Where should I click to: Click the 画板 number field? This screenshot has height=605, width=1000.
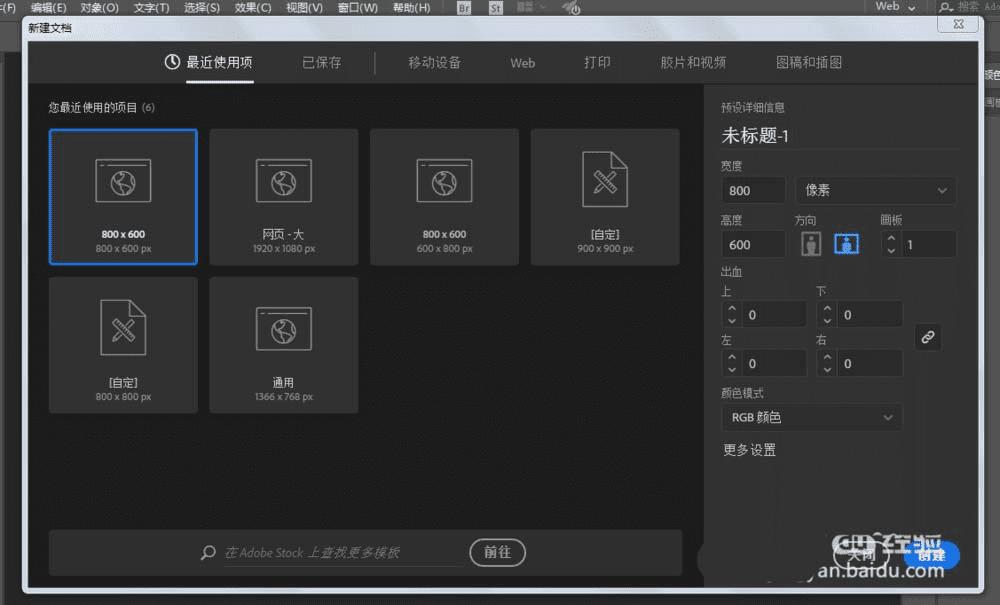pos(928,245)
